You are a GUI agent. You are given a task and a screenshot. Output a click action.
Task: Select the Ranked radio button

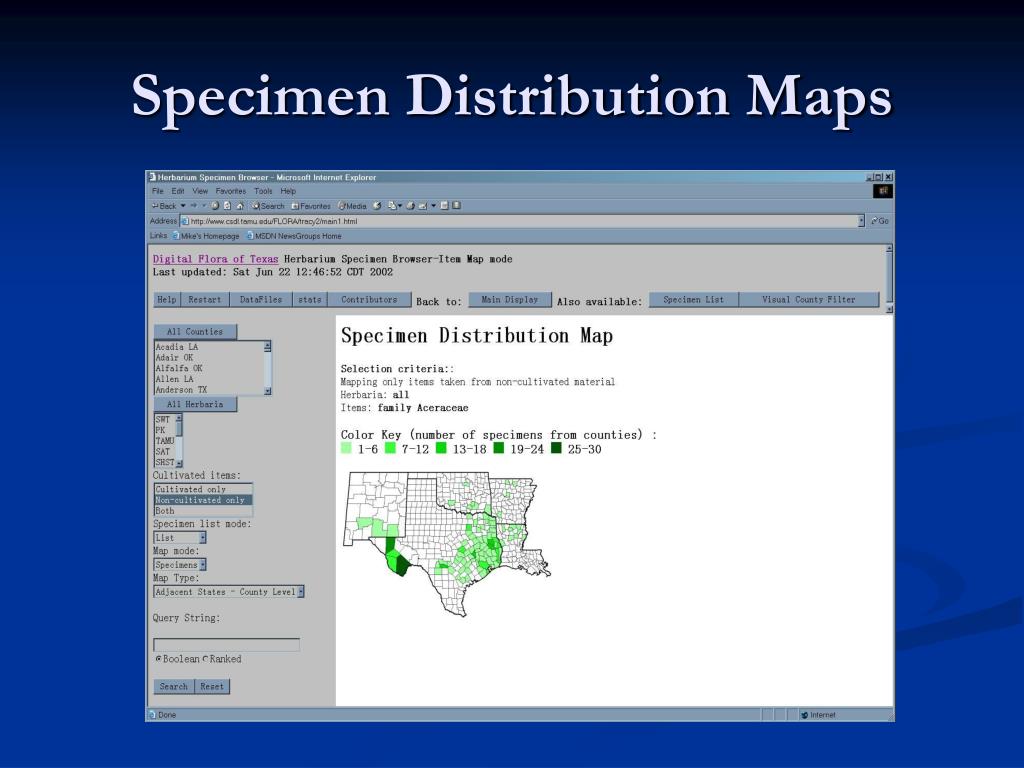(205, 659)
